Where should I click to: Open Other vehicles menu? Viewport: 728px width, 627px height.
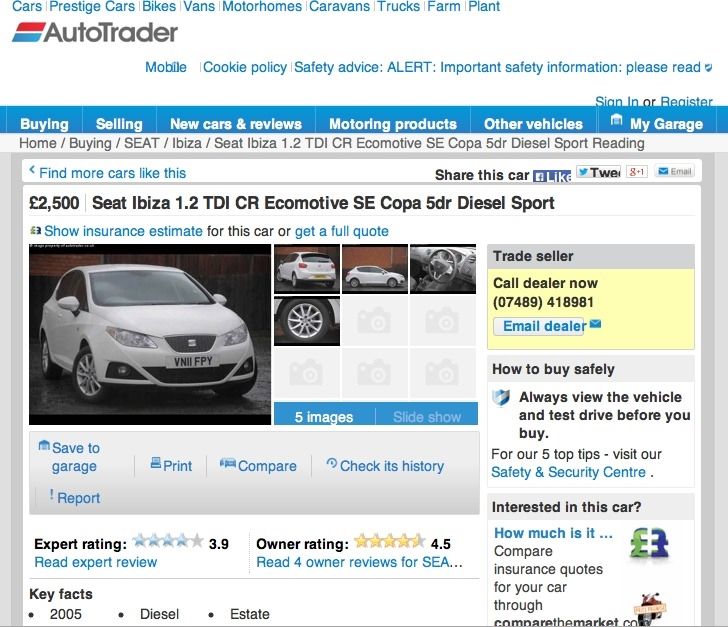(x=533, y=124)
